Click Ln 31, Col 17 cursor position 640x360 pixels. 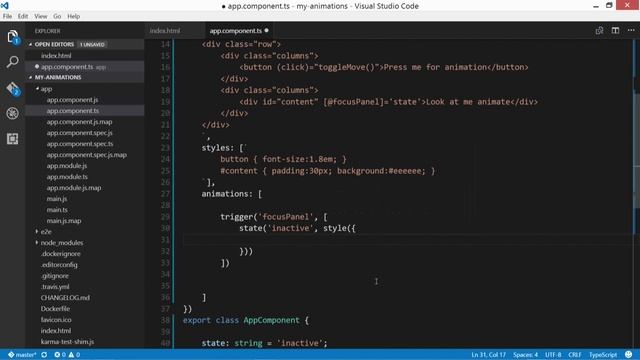(x=489, y=355)
